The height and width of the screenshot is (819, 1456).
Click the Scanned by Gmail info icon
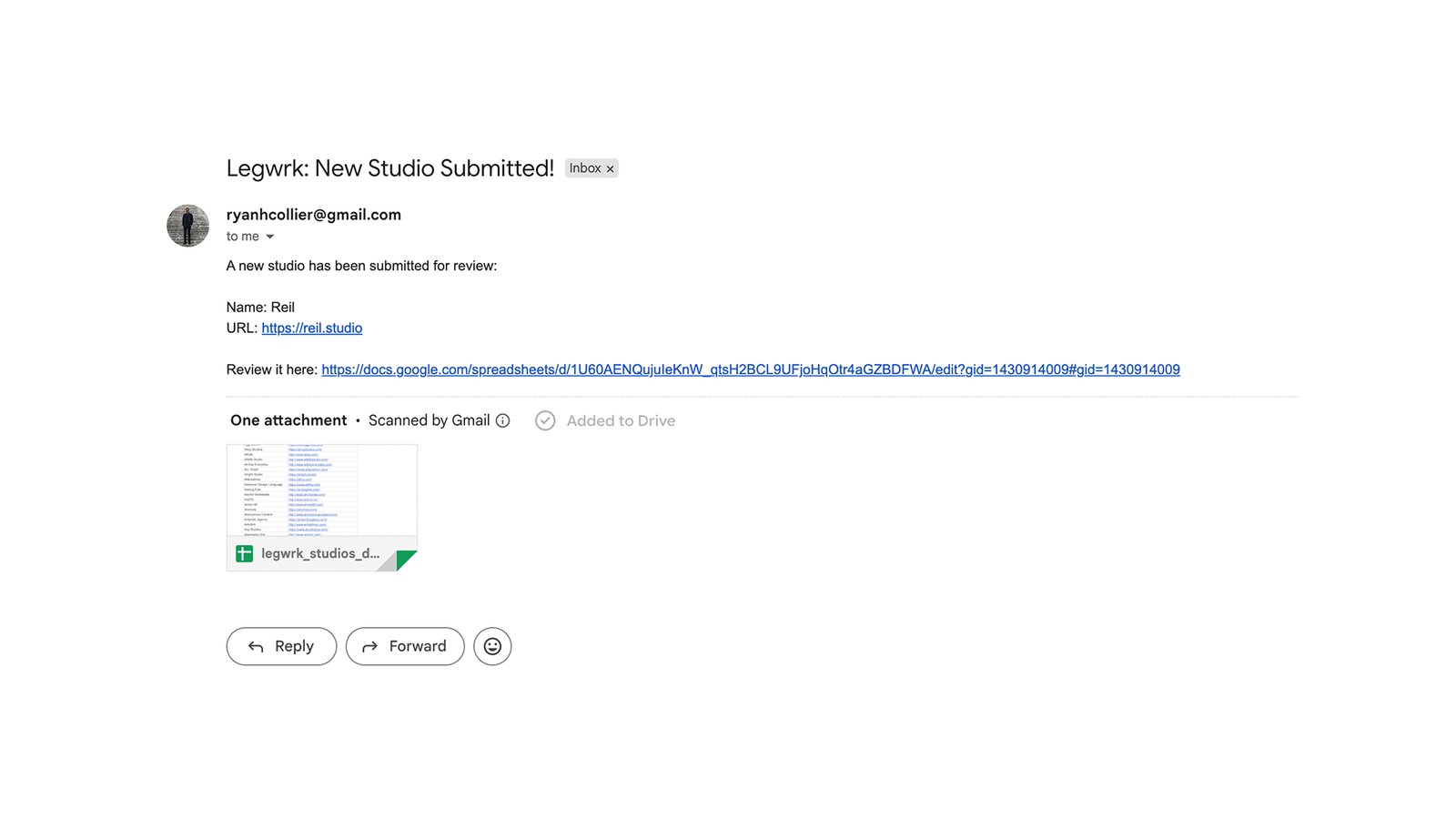502,420
